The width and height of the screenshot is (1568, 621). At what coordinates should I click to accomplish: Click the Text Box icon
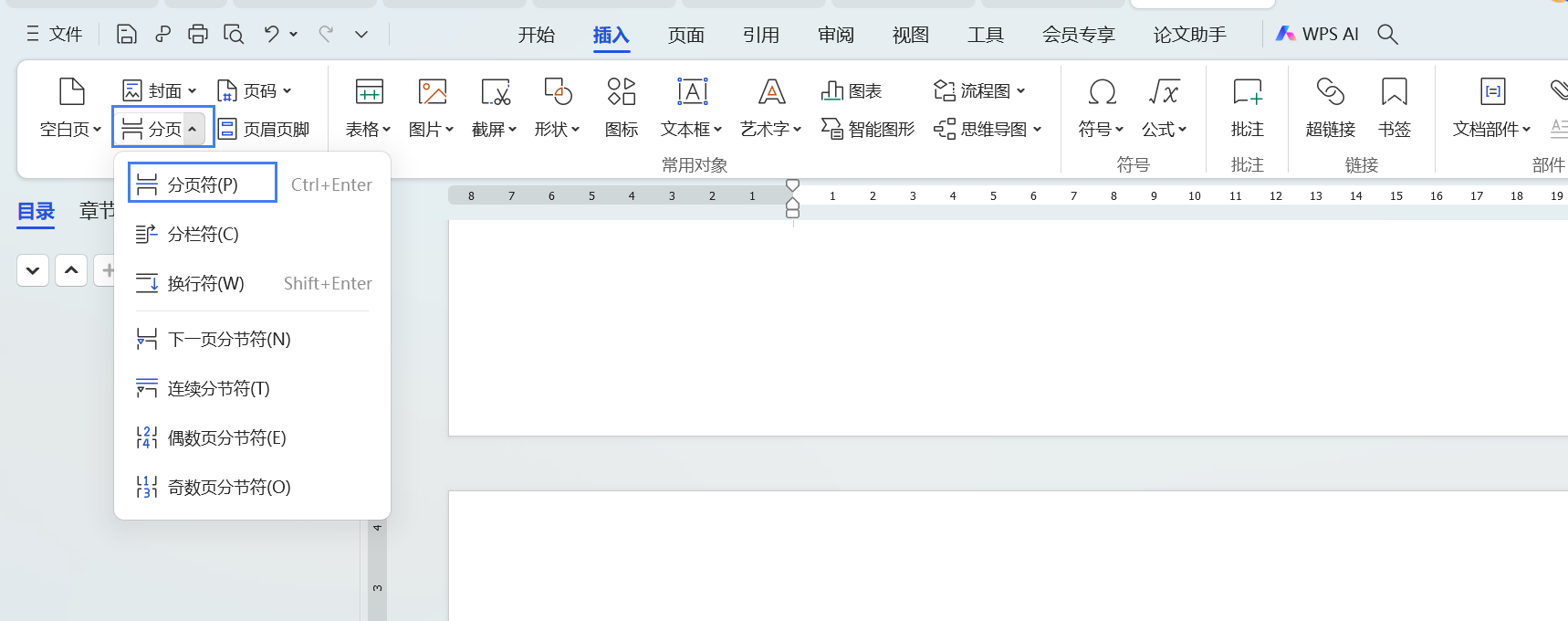693,91
